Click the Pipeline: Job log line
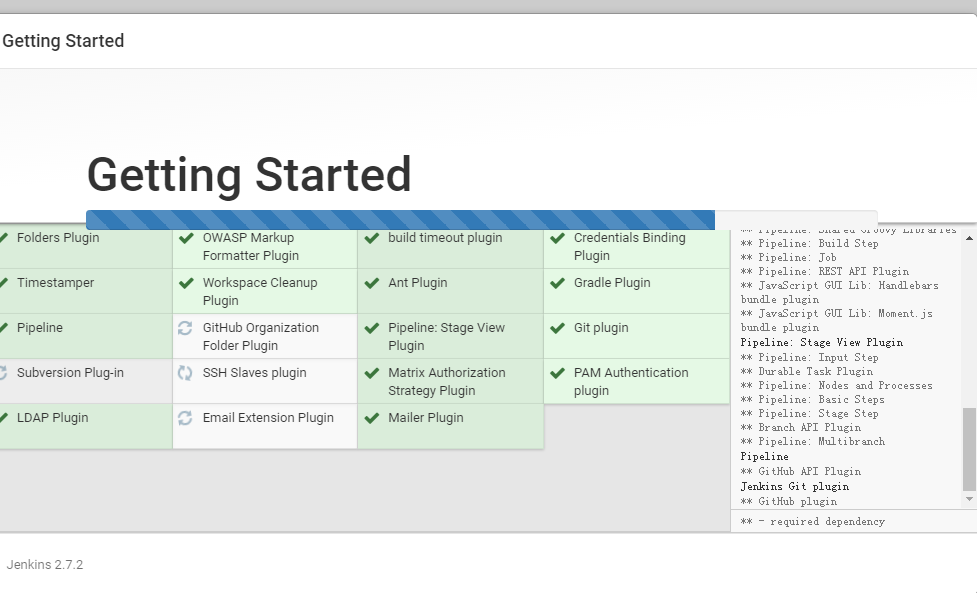977x593 pixels. (788, 257)
